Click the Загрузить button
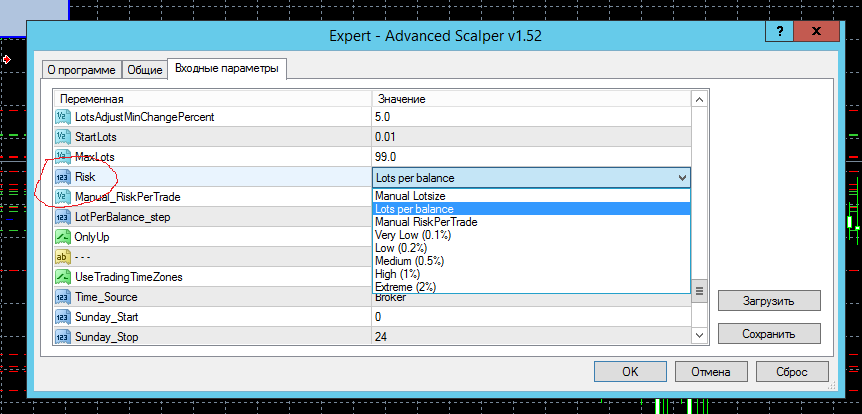 point(769,301)
